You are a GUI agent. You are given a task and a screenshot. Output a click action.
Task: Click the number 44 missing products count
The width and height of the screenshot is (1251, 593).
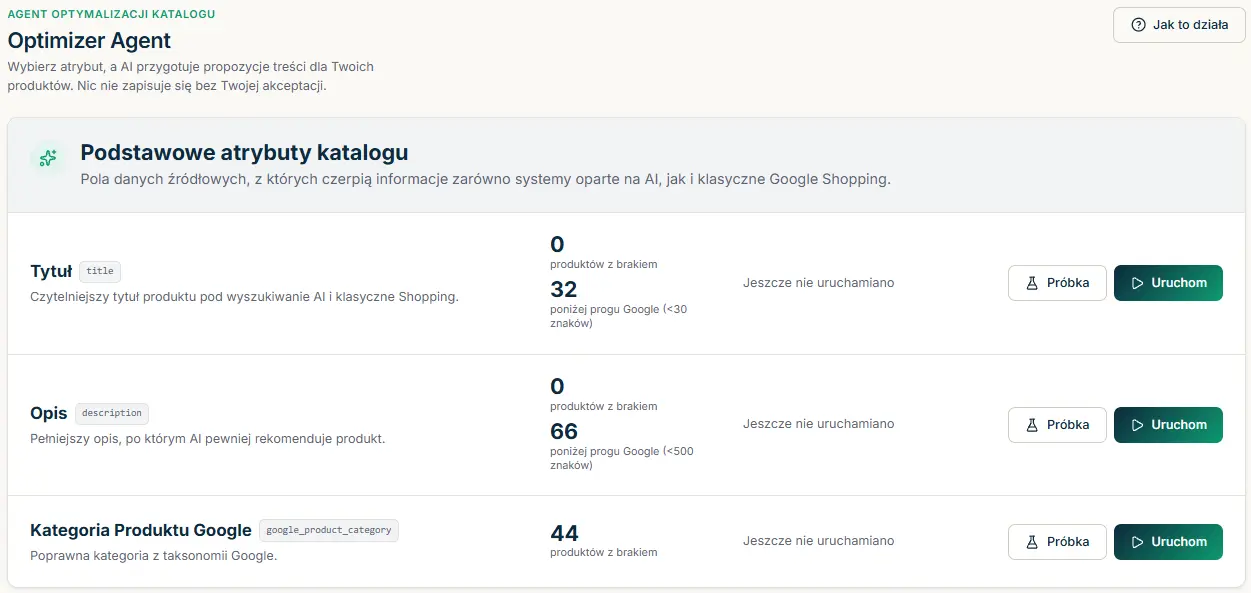point(565,533)
